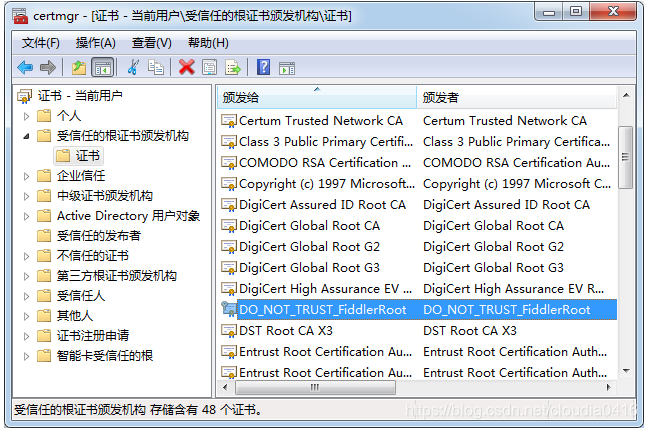648x429 pixels.
Task: Collapse the 受信任的根证书颁发机构 node
Action: point(26,136)
